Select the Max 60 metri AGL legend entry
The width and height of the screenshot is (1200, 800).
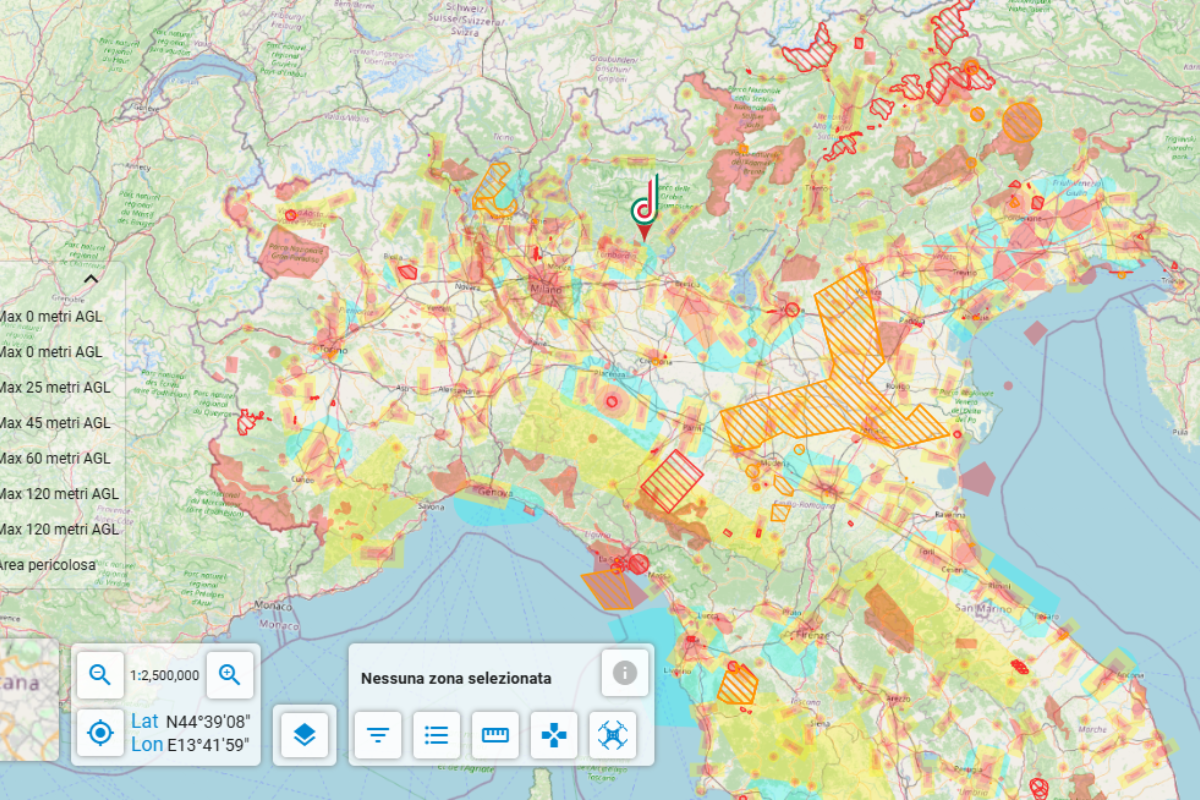55,458
